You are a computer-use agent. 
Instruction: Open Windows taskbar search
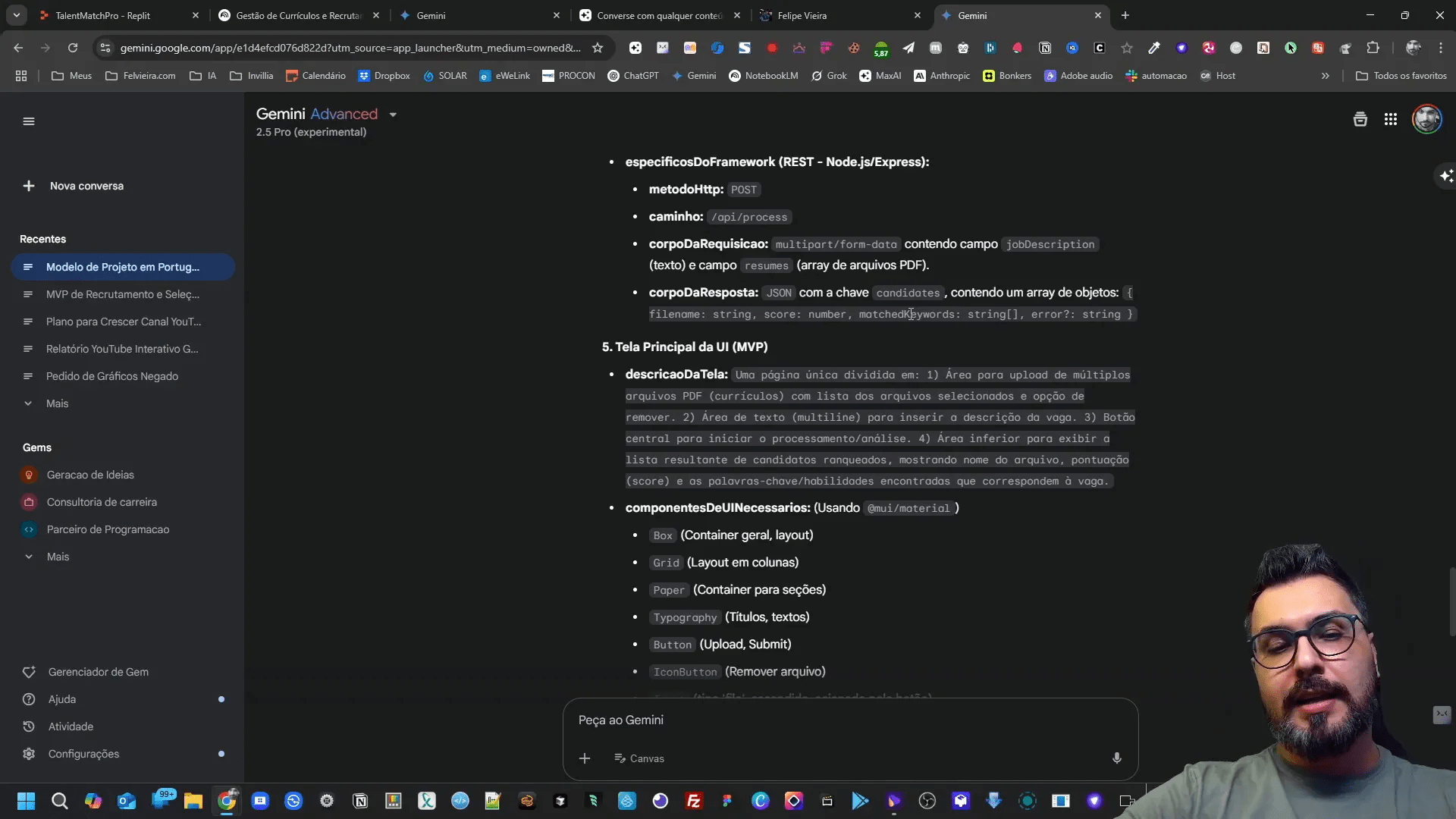[60, 801]
